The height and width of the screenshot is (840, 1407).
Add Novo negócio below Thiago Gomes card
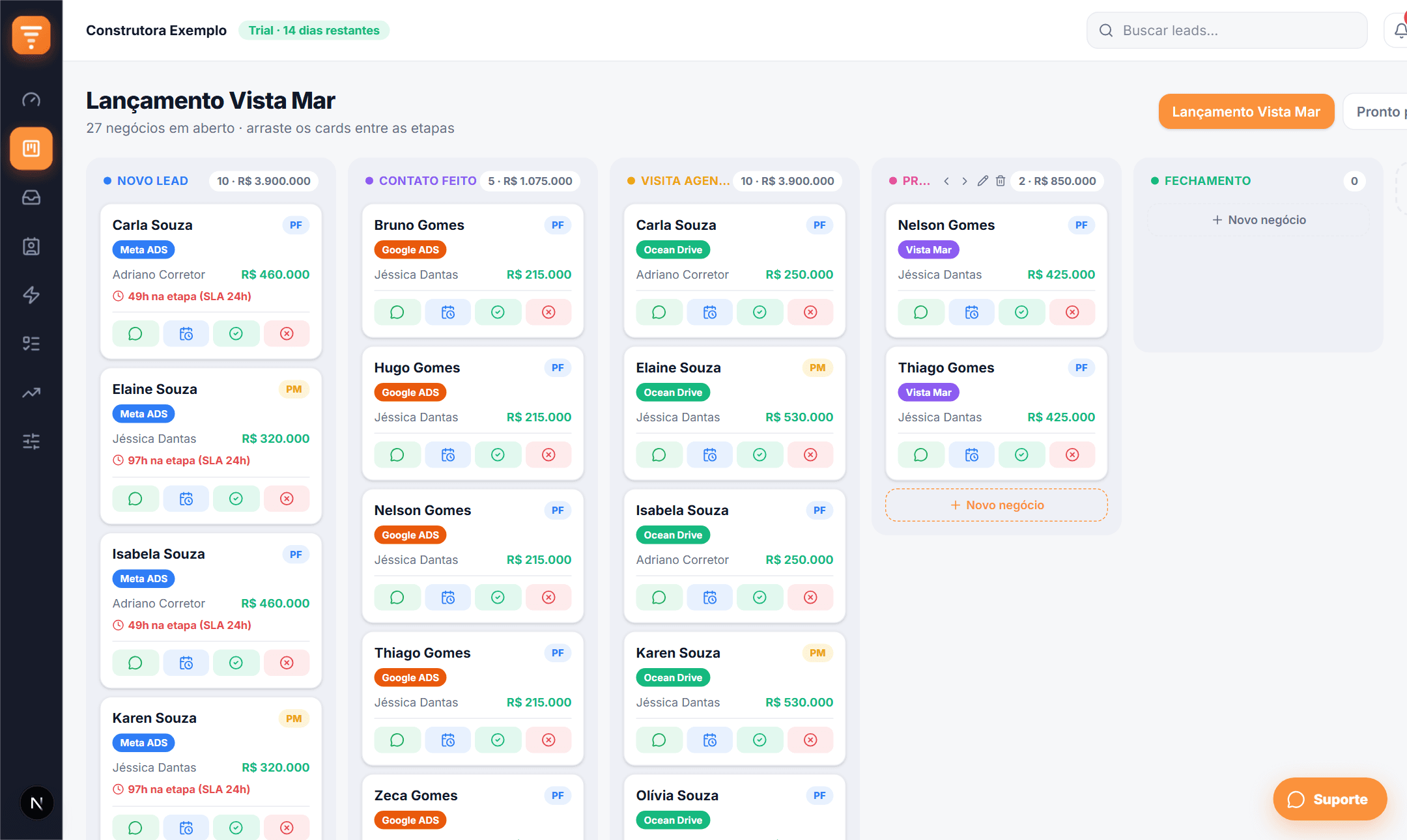click(x=997, y=505)
